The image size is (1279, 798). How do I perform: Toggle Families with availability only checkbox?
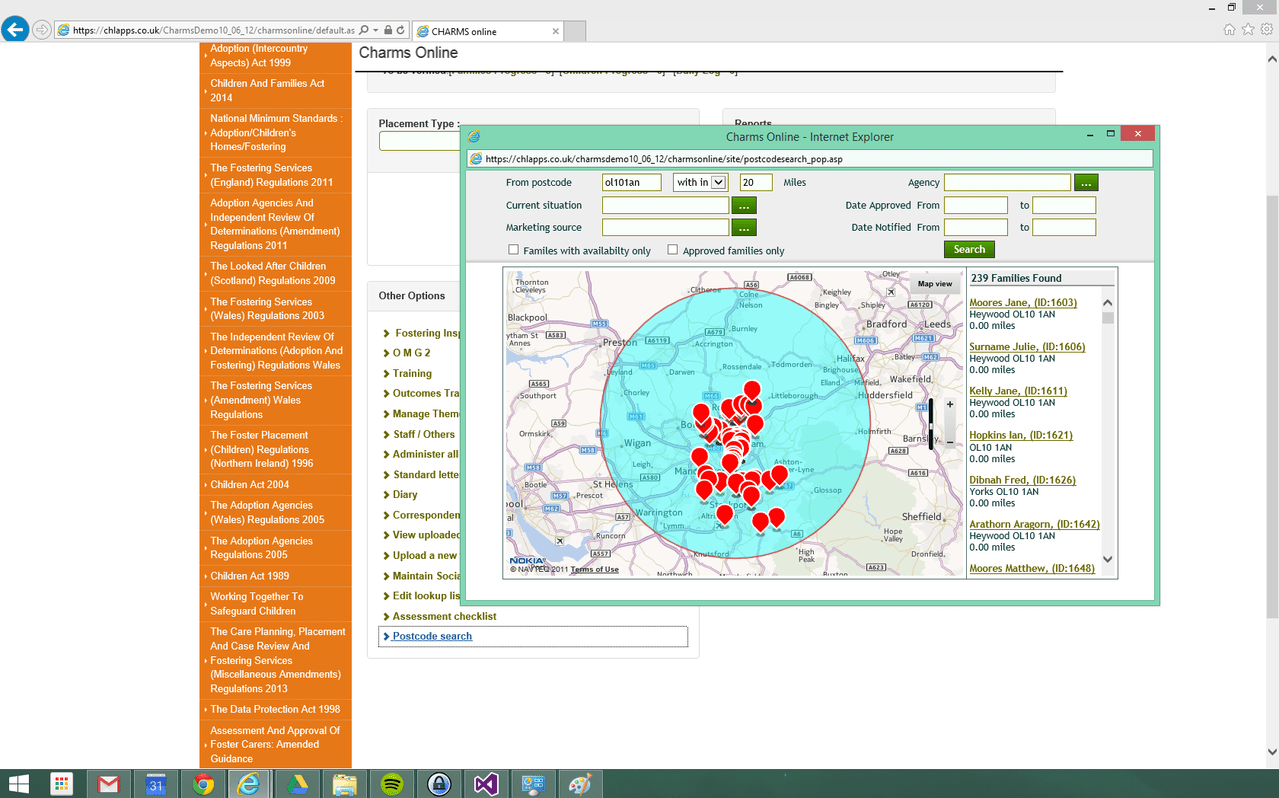(513, 250)
